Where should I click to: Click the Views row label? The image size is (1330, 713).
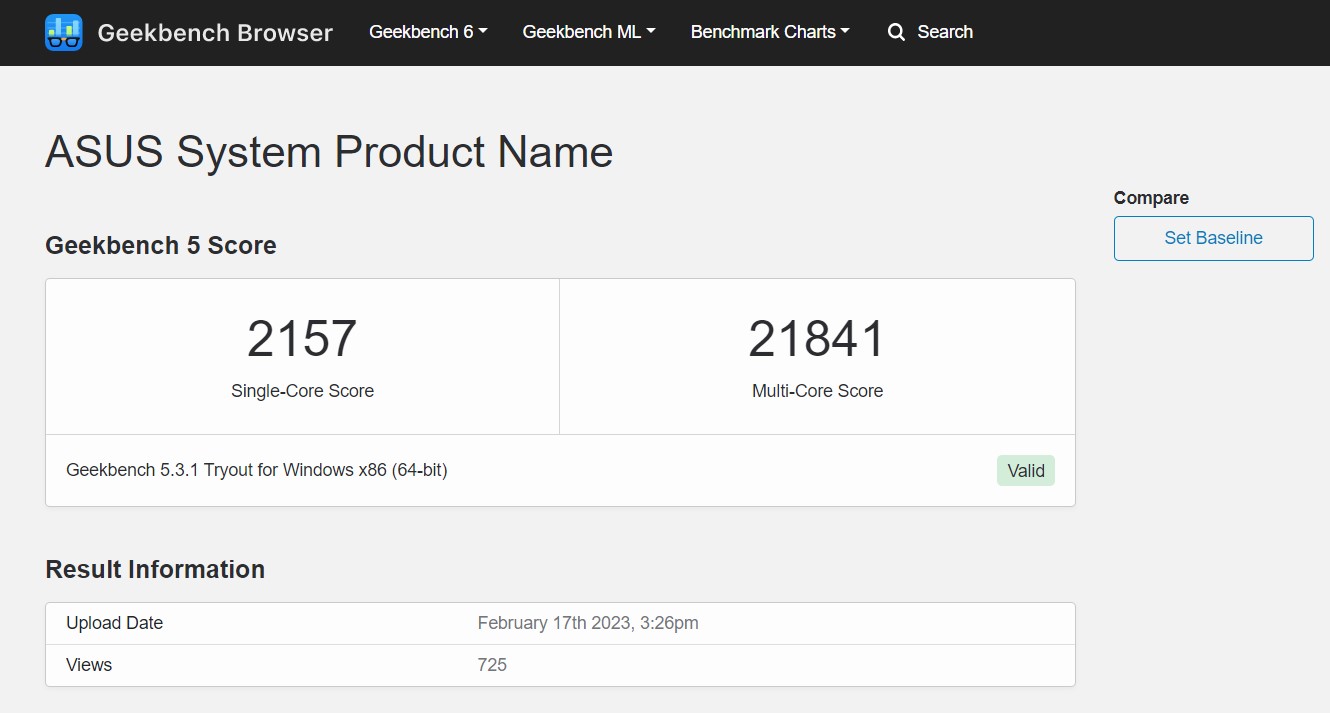coord(89,665)
